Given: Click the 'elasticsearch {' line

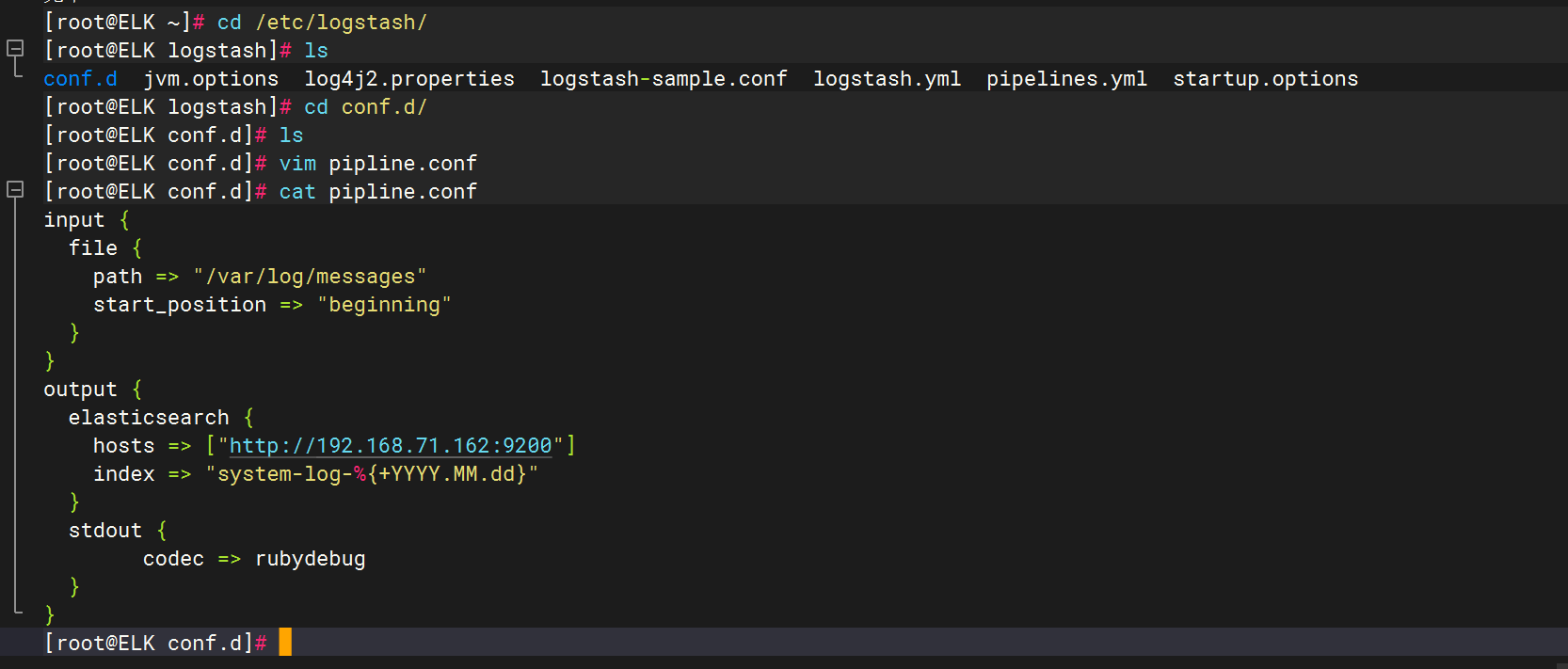Looking at the screenshot, I should tap(161, 418).
